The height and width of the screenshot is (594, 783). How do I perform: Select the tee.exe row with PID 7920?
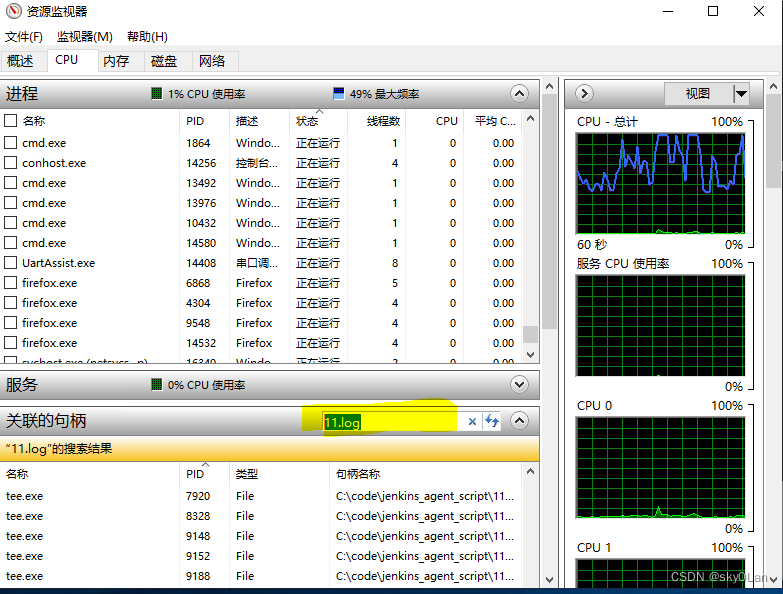260,496
